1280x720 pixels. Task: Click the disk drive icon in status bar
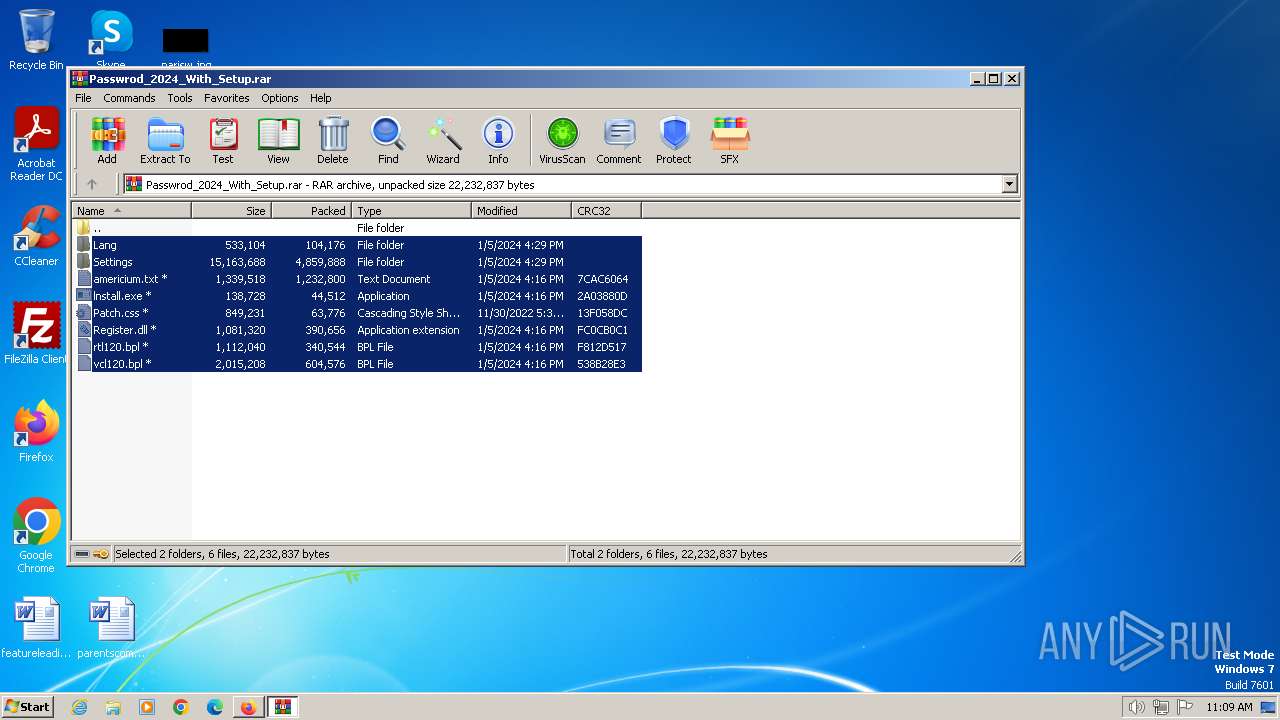coord(82,554)
